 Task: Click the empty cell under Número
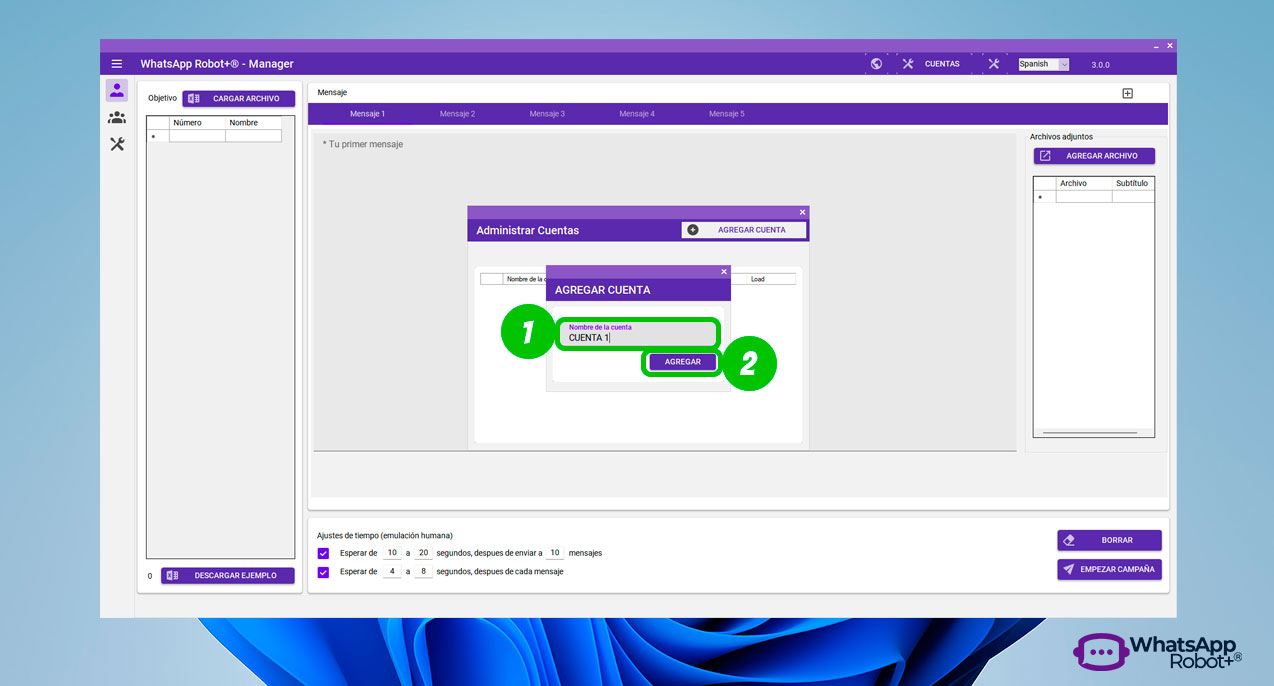197,136
